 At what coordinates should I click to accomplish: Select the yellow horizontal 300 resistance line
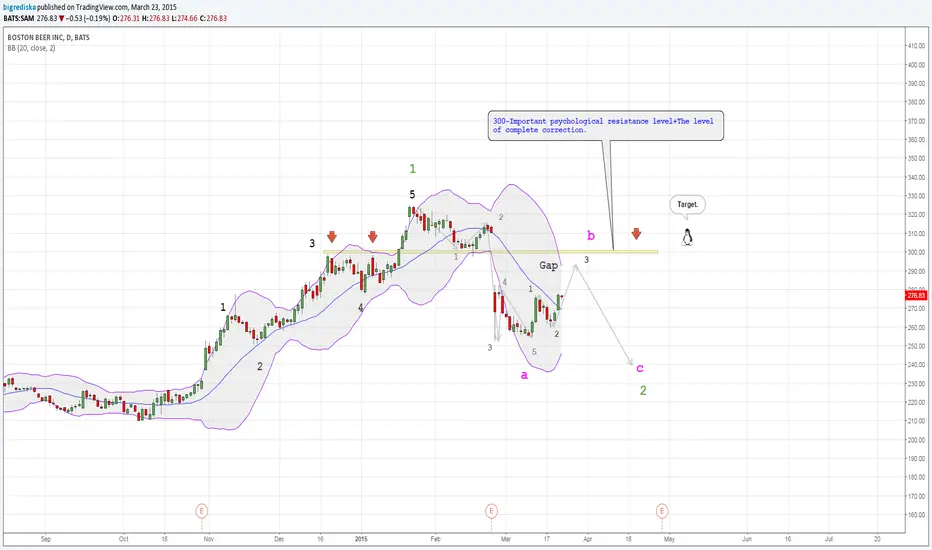(x=490, y=252)
